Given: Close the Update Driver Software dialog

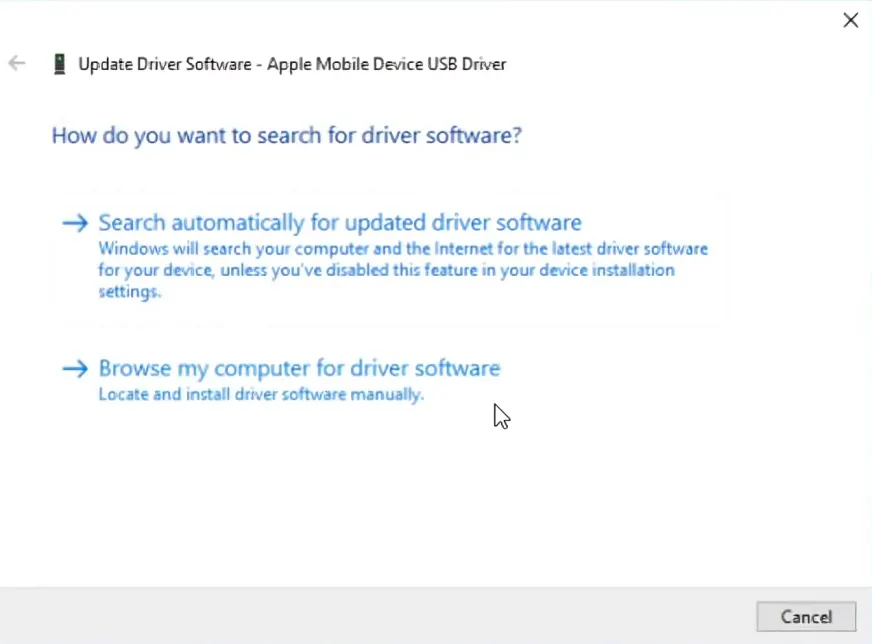Looking at the screenshot, I should click(x=851, y=20).
